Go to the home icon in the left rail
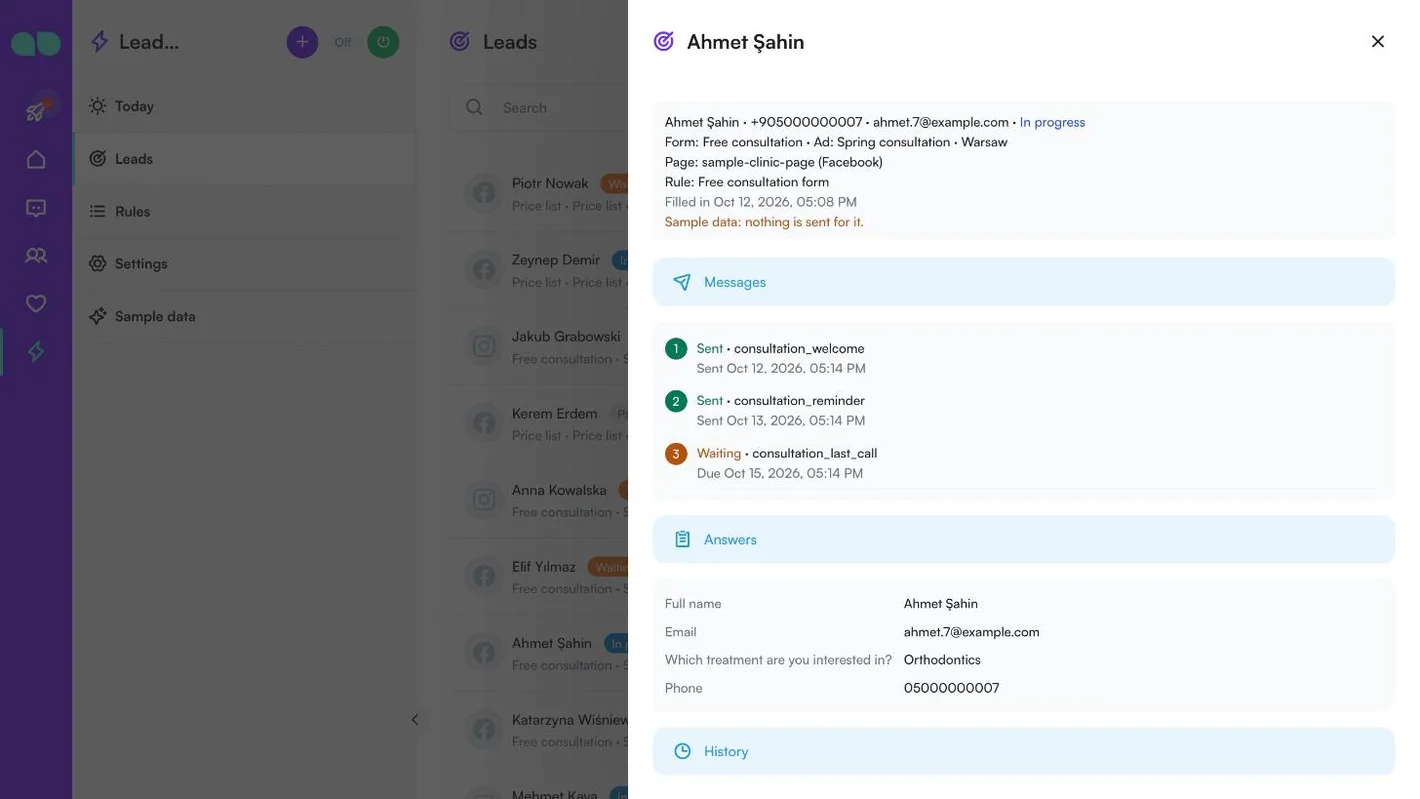The width and height of the screenshot is (1420, 799). pos(36,159)
